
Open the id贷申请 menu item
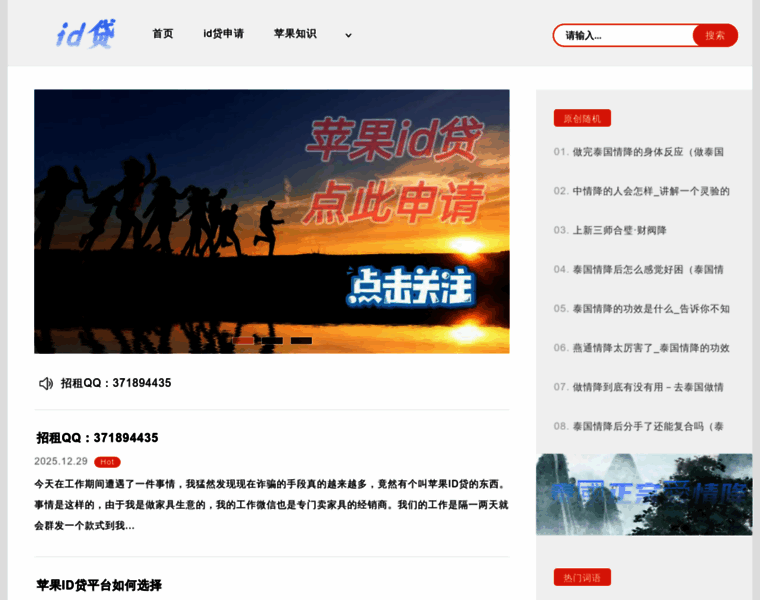pos(223,33)
